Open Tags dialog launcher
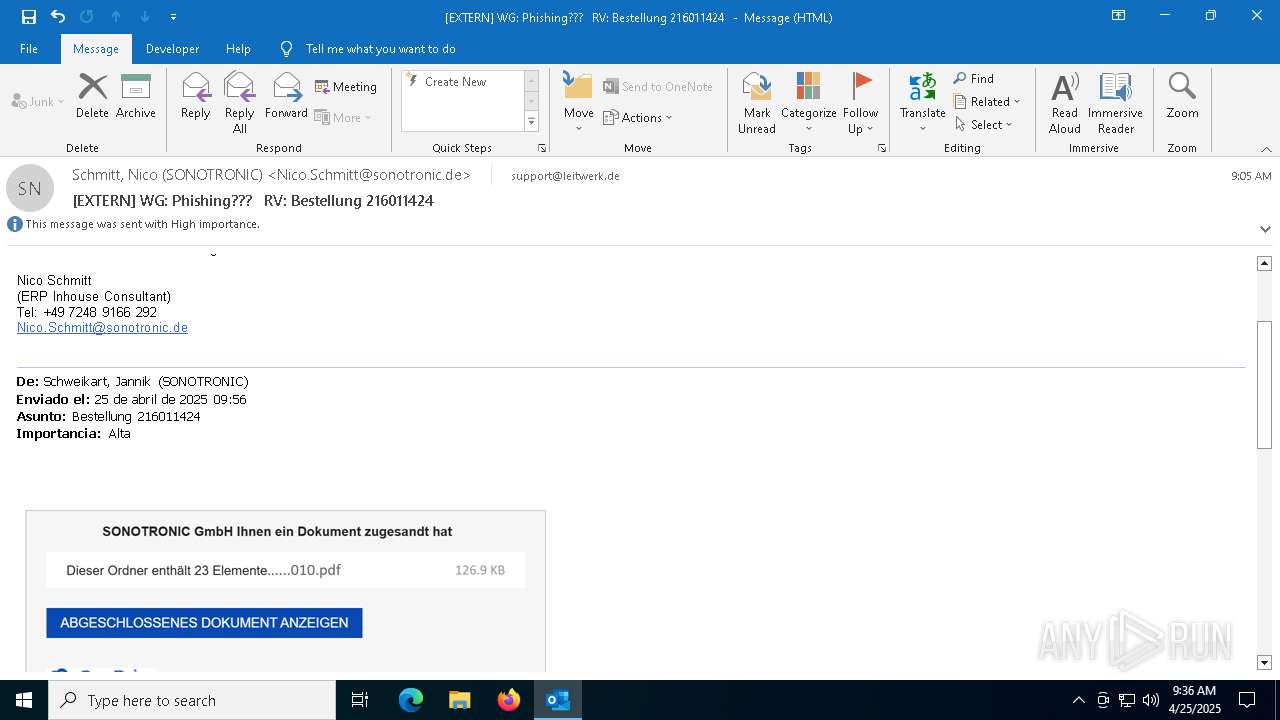Screen dimensions: 1280x720 [882, 148]
